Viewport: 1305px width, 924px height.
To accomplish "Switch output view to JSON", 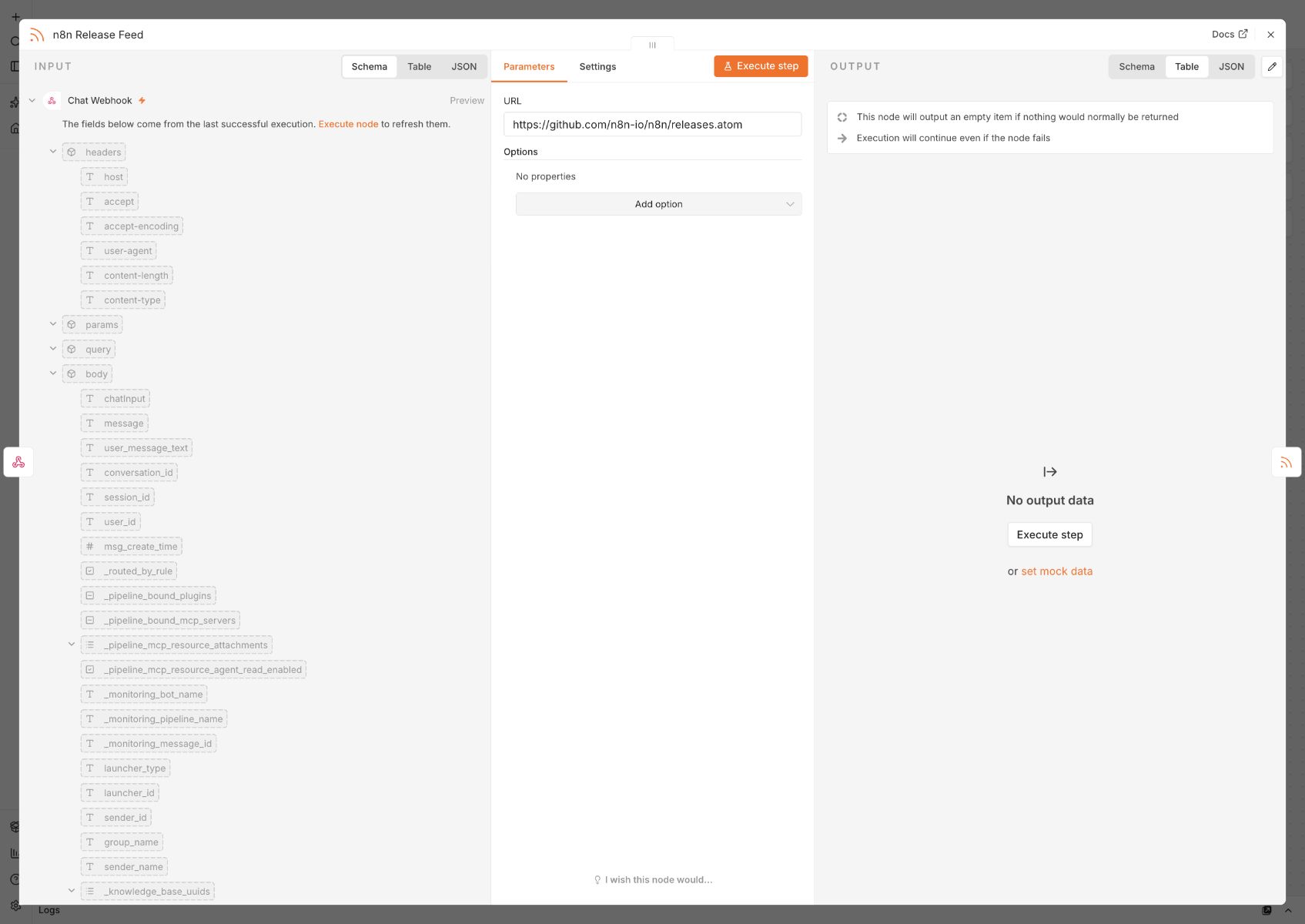I will 1231,67.
